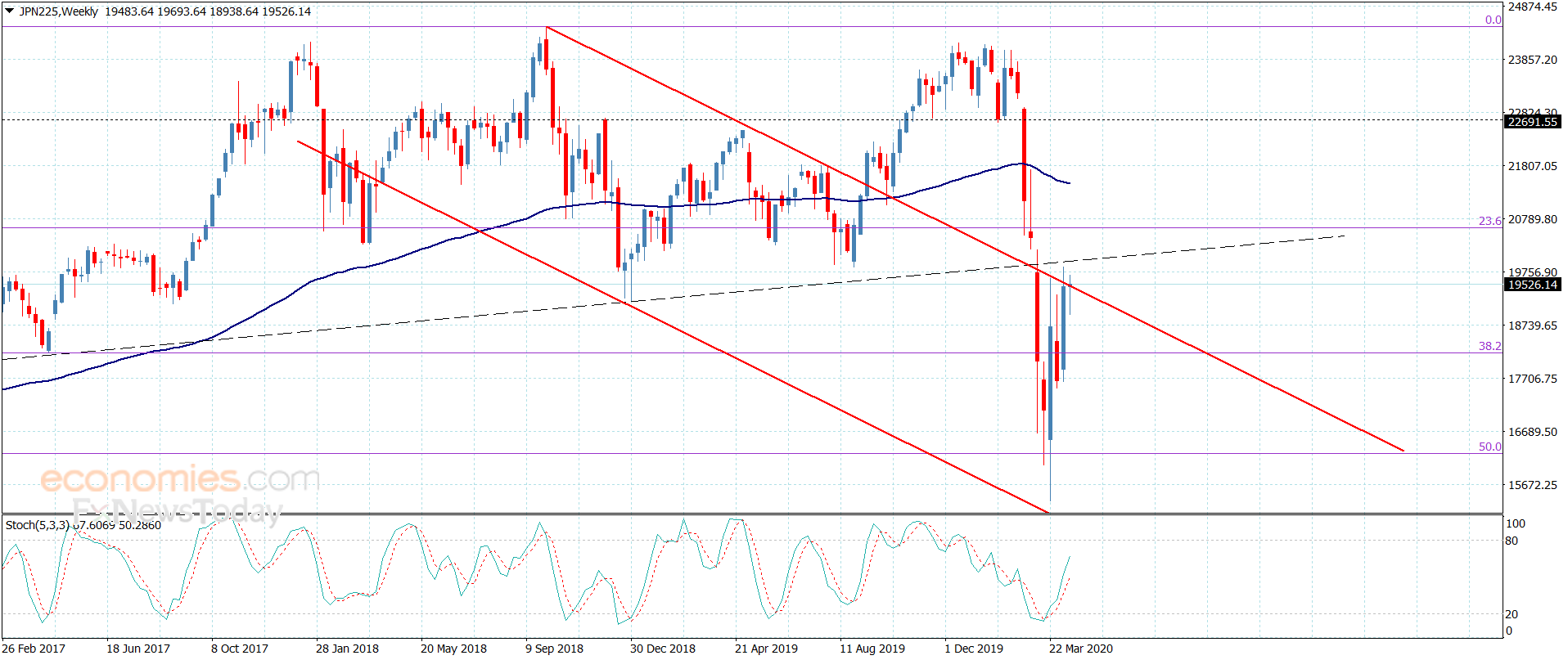
Task: Select the 23.6 Fibonacci level label
Action: [x=1490, y=221]
